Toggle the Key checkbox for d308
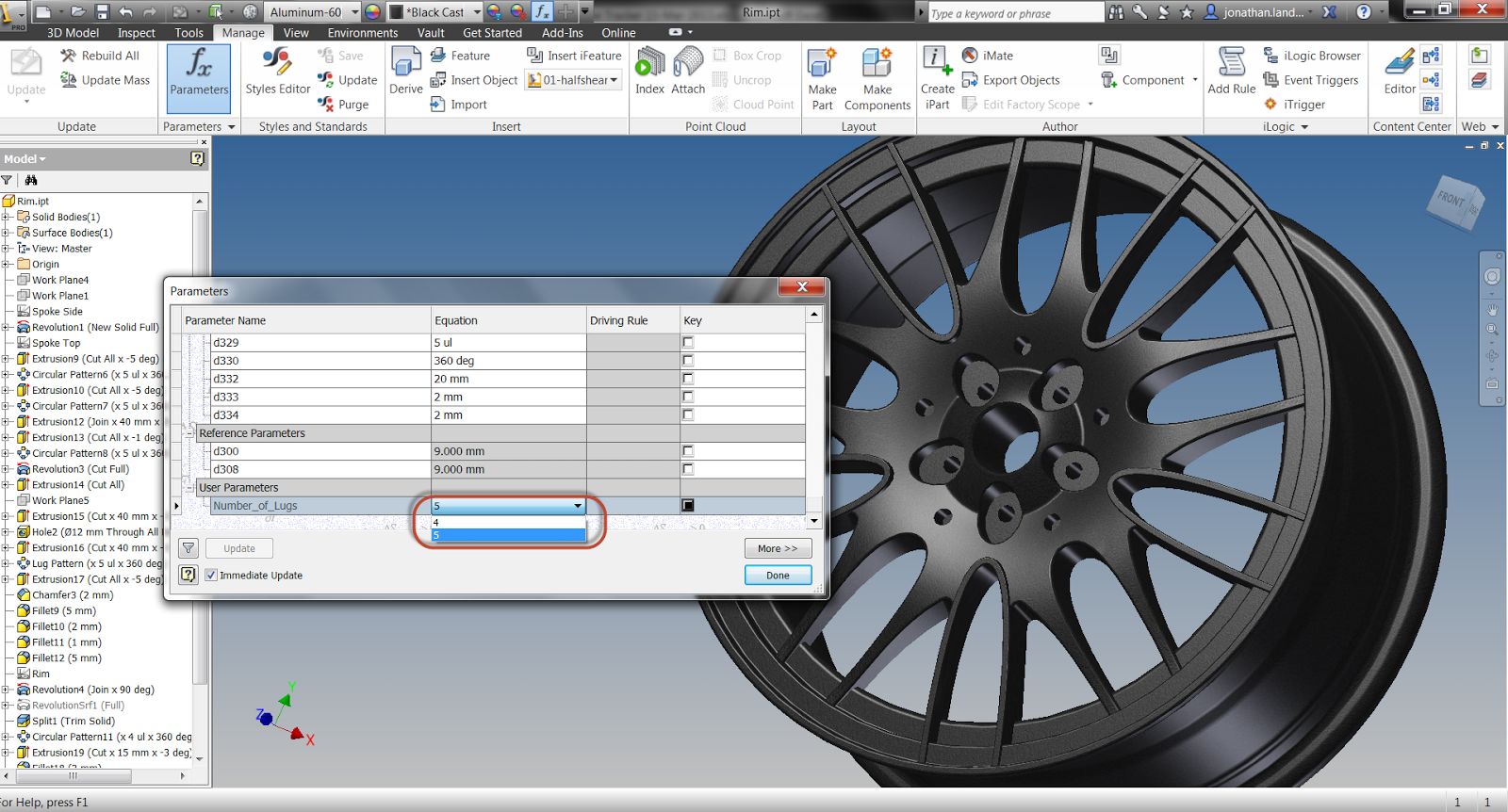The image size is (1508, 812). (x=688, y=469)
